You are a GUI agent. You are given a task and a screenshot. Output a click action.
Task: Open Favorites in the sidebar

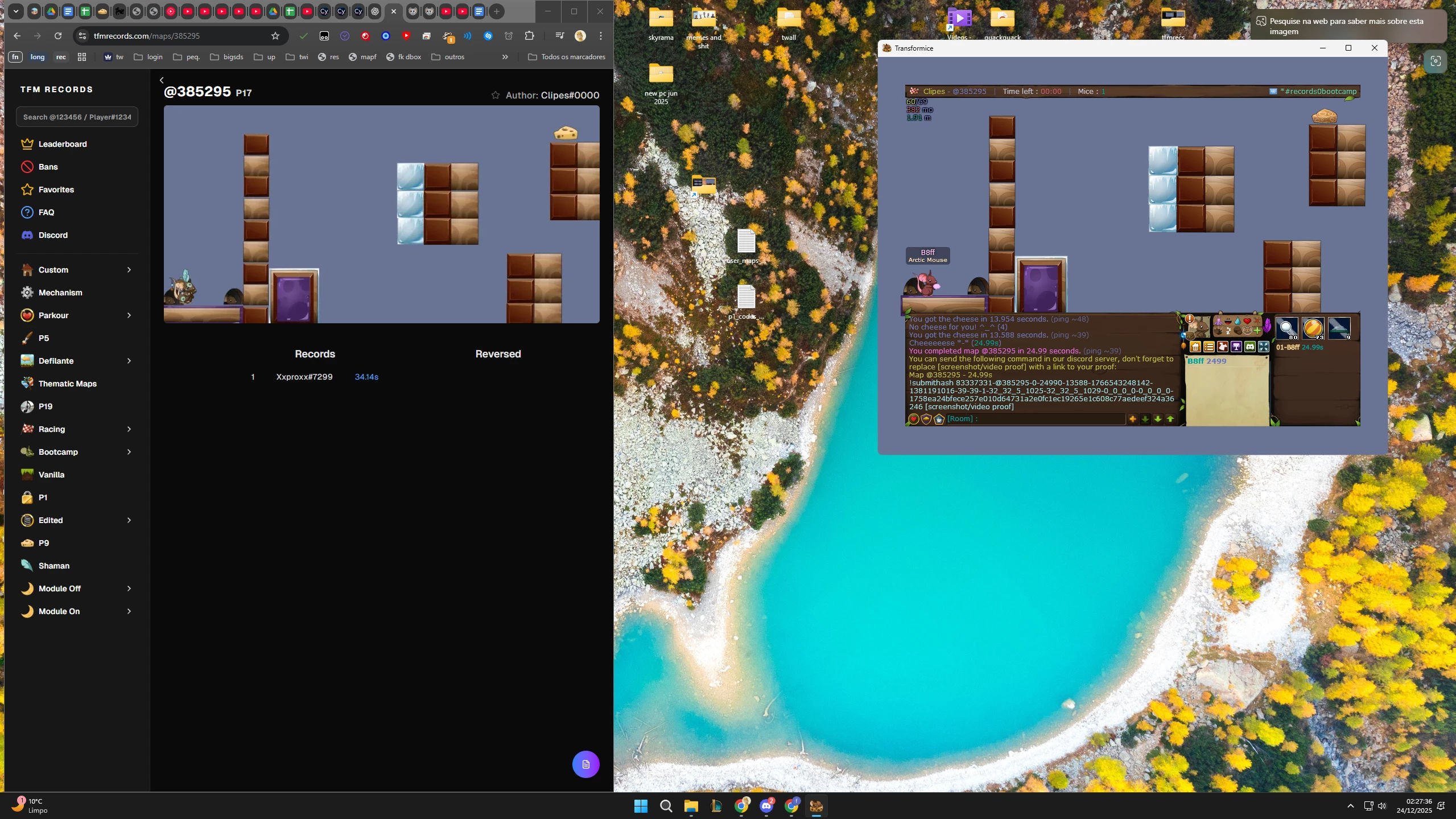(x=77, y=190)
